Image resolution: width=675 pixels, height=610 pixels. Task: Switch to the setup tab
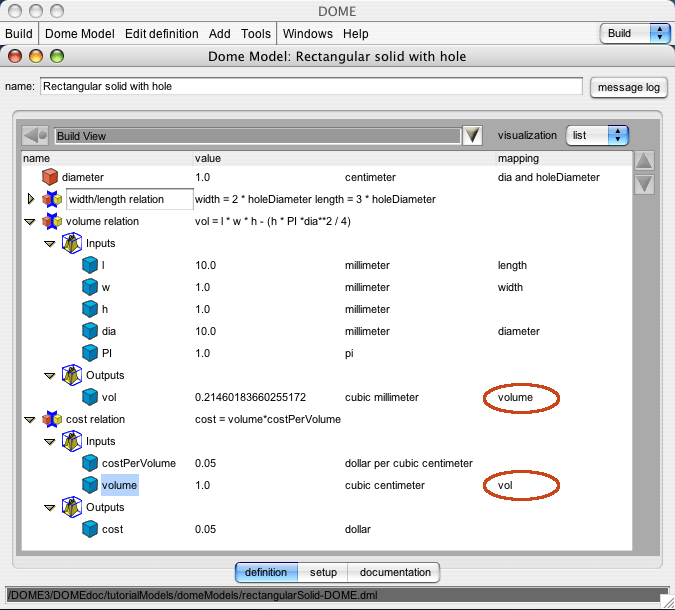(323, 572)
